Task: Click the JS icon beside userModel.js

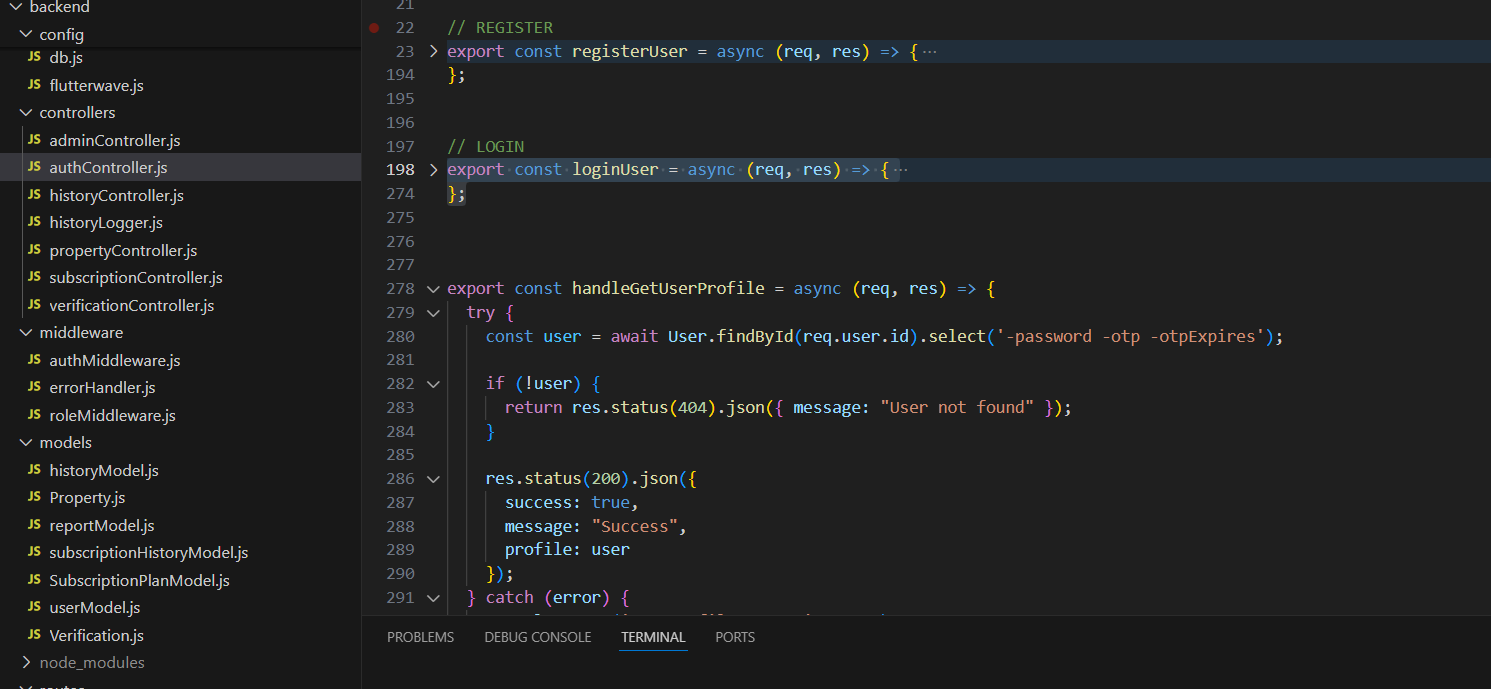Action: tap(34, 608)
